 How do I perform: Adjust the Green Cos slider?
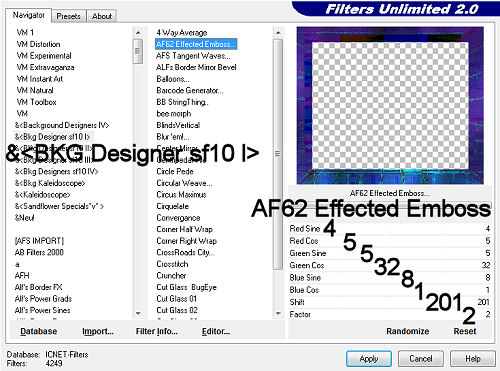(x=390, y=265)
